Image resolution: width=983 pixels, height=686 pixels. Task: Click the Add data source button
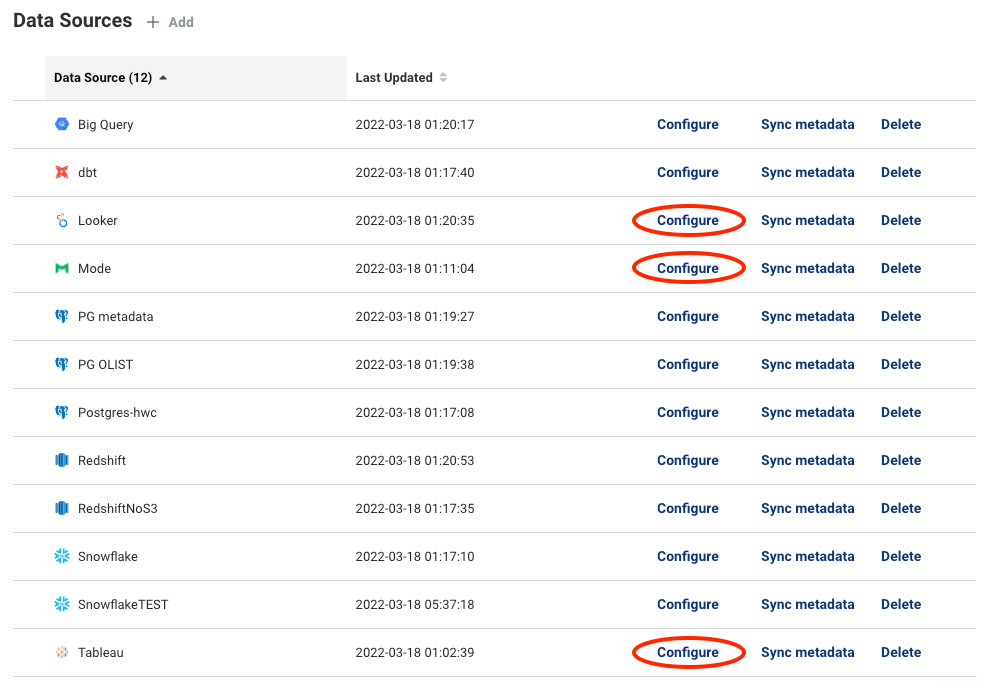[x=171, y=22]
